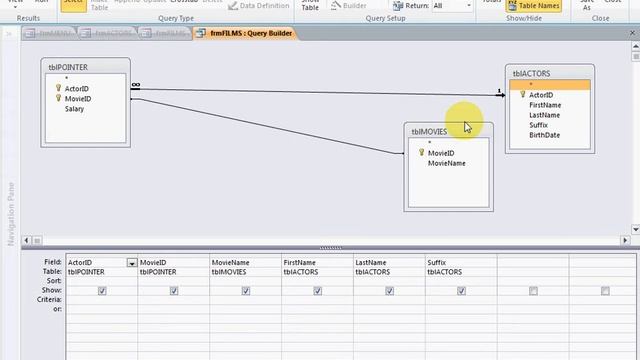Uncheck Show for the FirstName column

(318, 291)
